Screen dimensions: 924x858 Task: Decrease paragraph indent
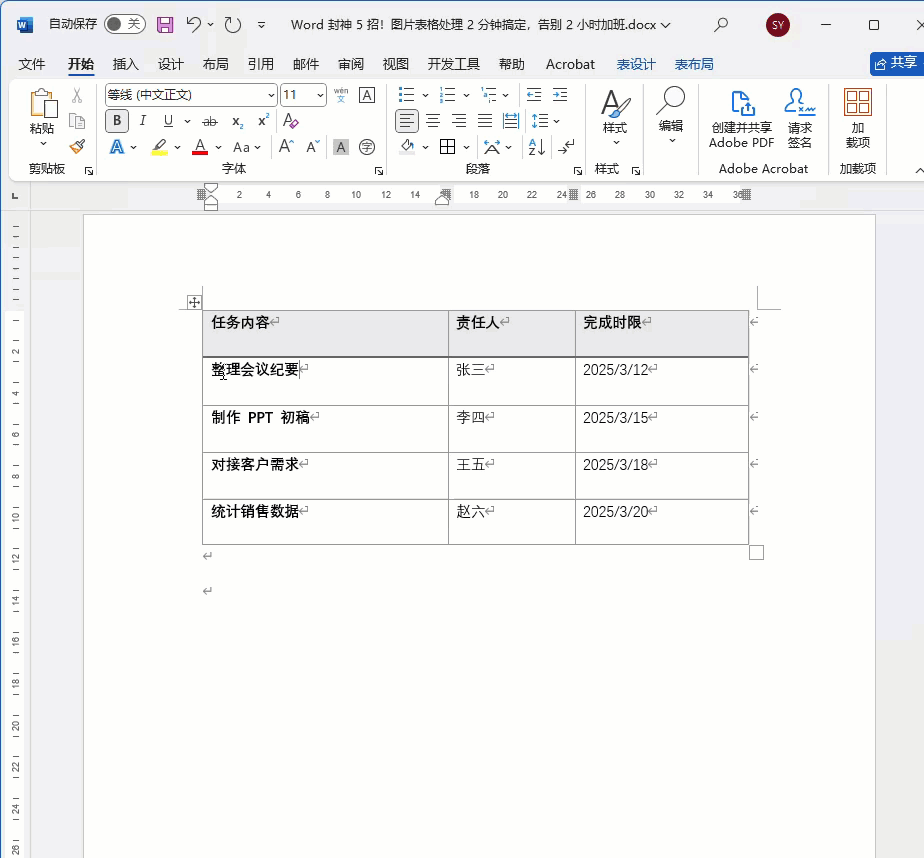pos(534,95)
